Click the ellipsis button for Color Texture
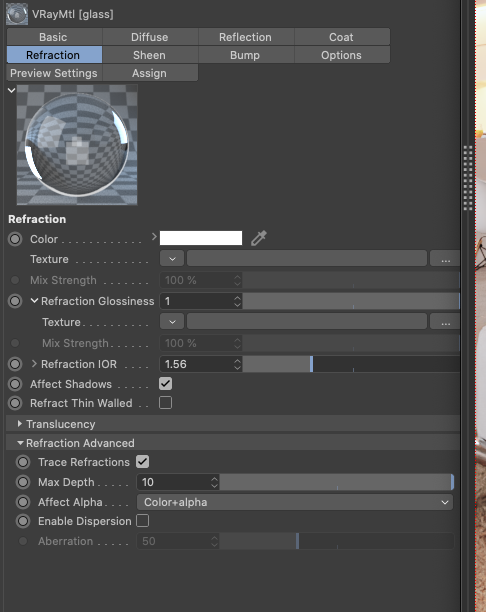Viewport: 486px width, 612px height. 445,259
